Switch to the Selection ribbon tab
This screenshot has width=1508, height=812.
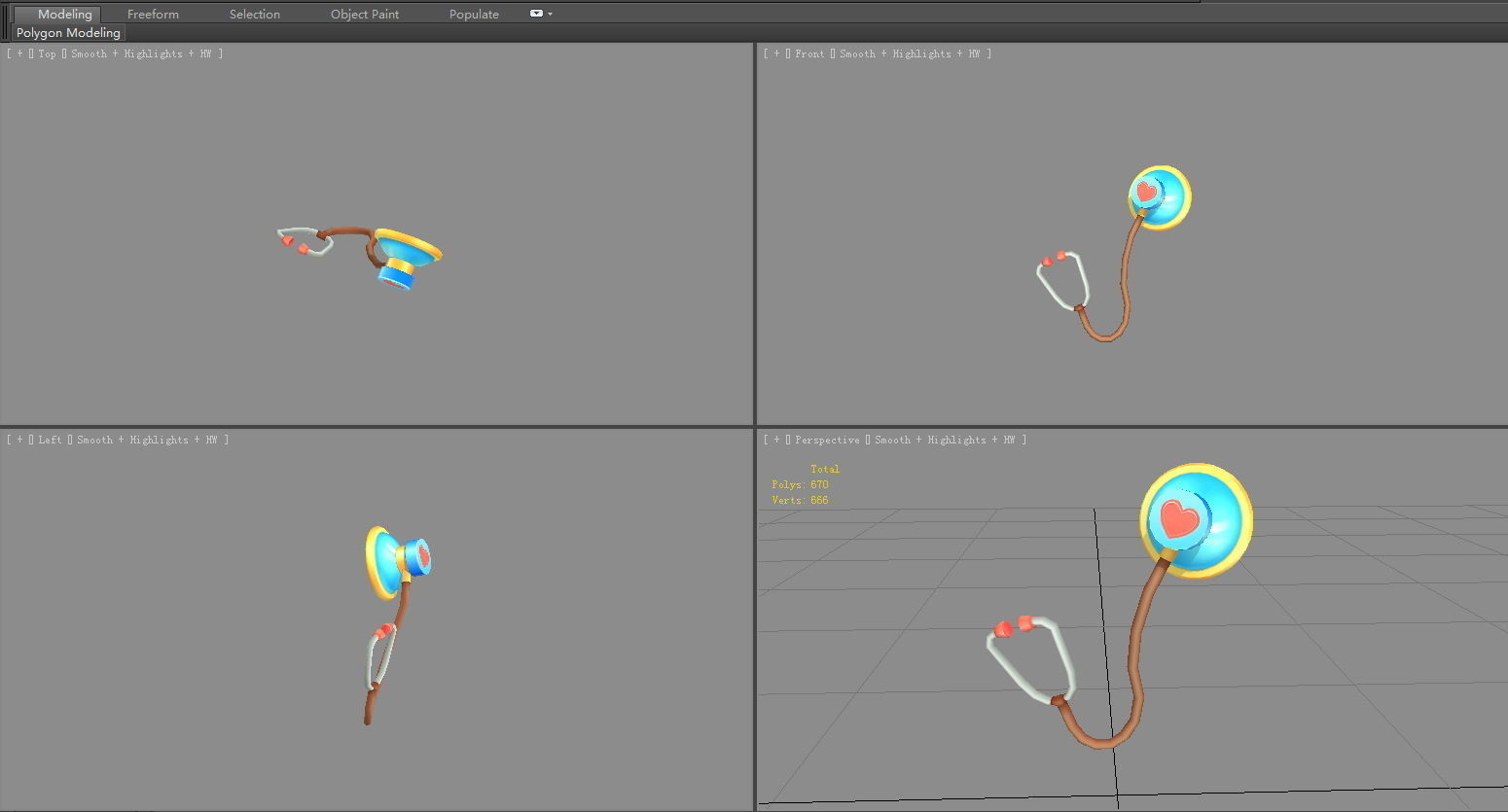(254, 14)
